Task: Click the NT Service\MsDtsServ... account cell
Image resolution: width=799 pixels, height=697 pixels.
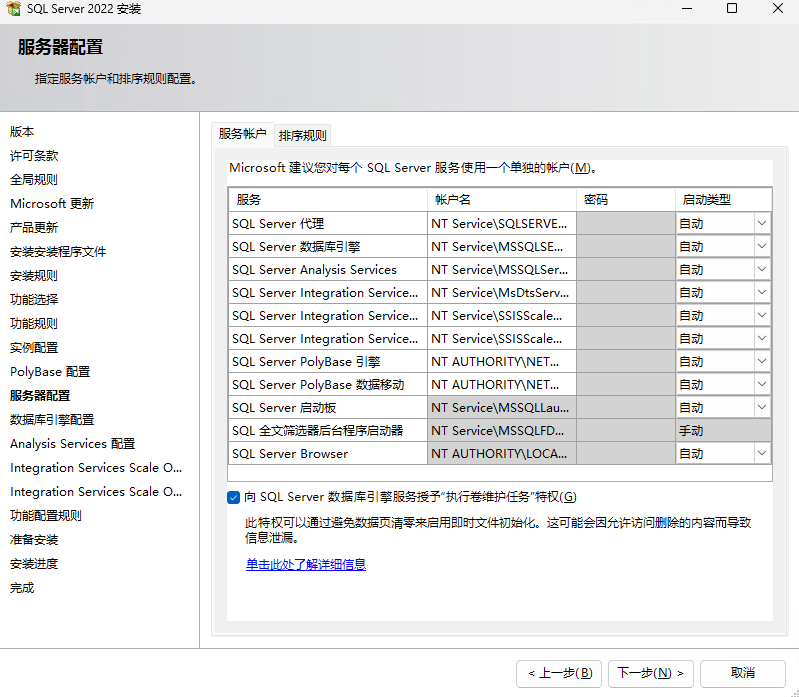Action: point(502,292)
